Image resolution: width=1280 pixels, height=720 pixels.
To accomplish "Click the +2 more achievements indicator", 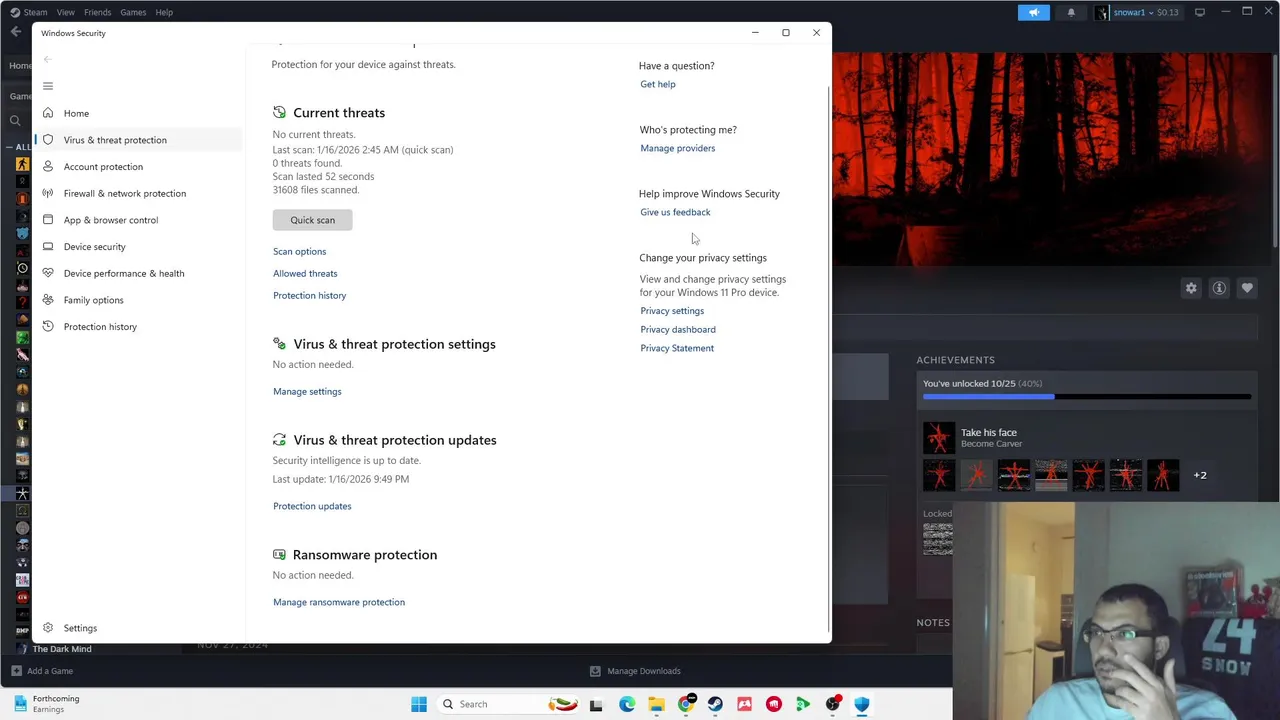I will pyautogui.click(x=1200, y=476).
